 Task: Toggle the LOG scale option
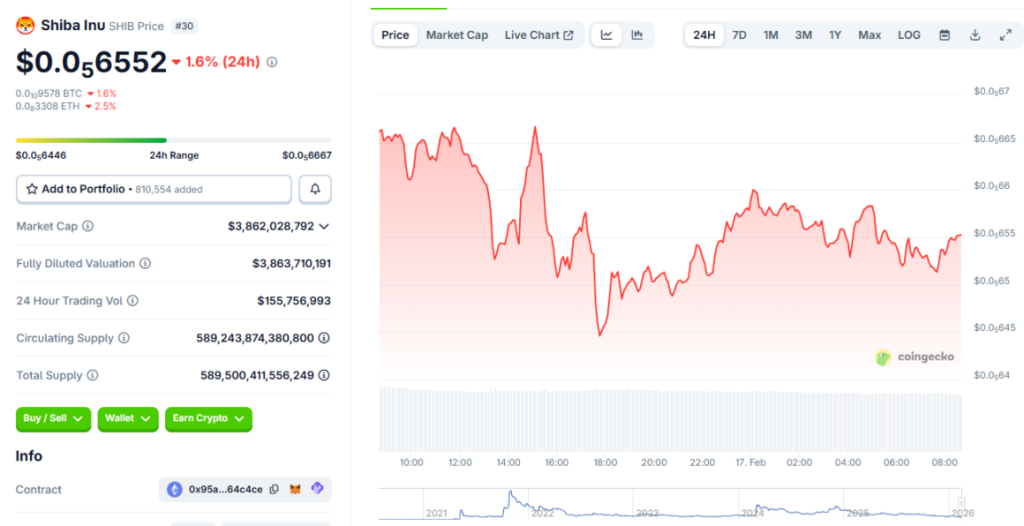click(x=909, y=35)
